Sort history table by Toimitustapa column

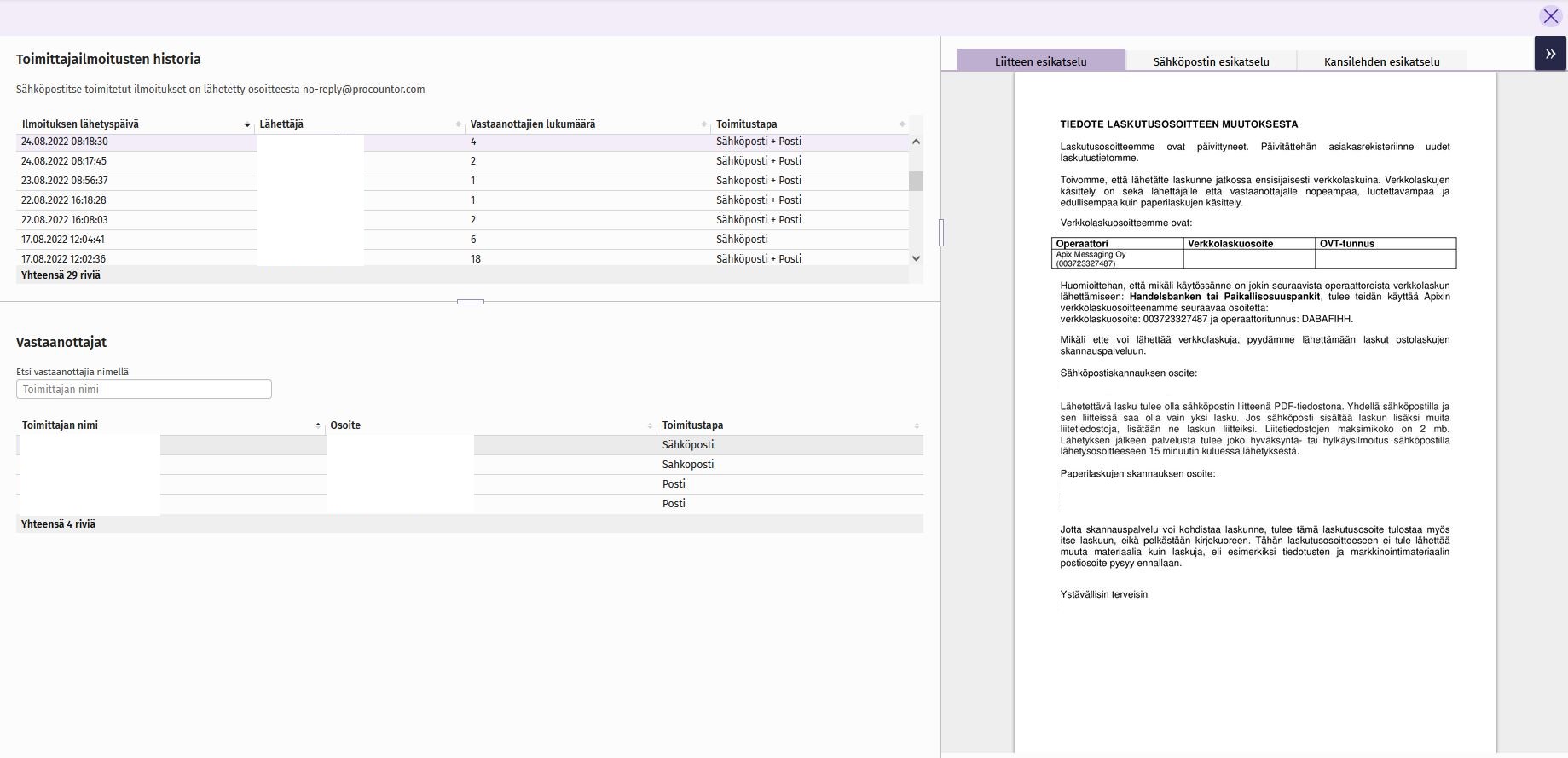click(810, 124)
